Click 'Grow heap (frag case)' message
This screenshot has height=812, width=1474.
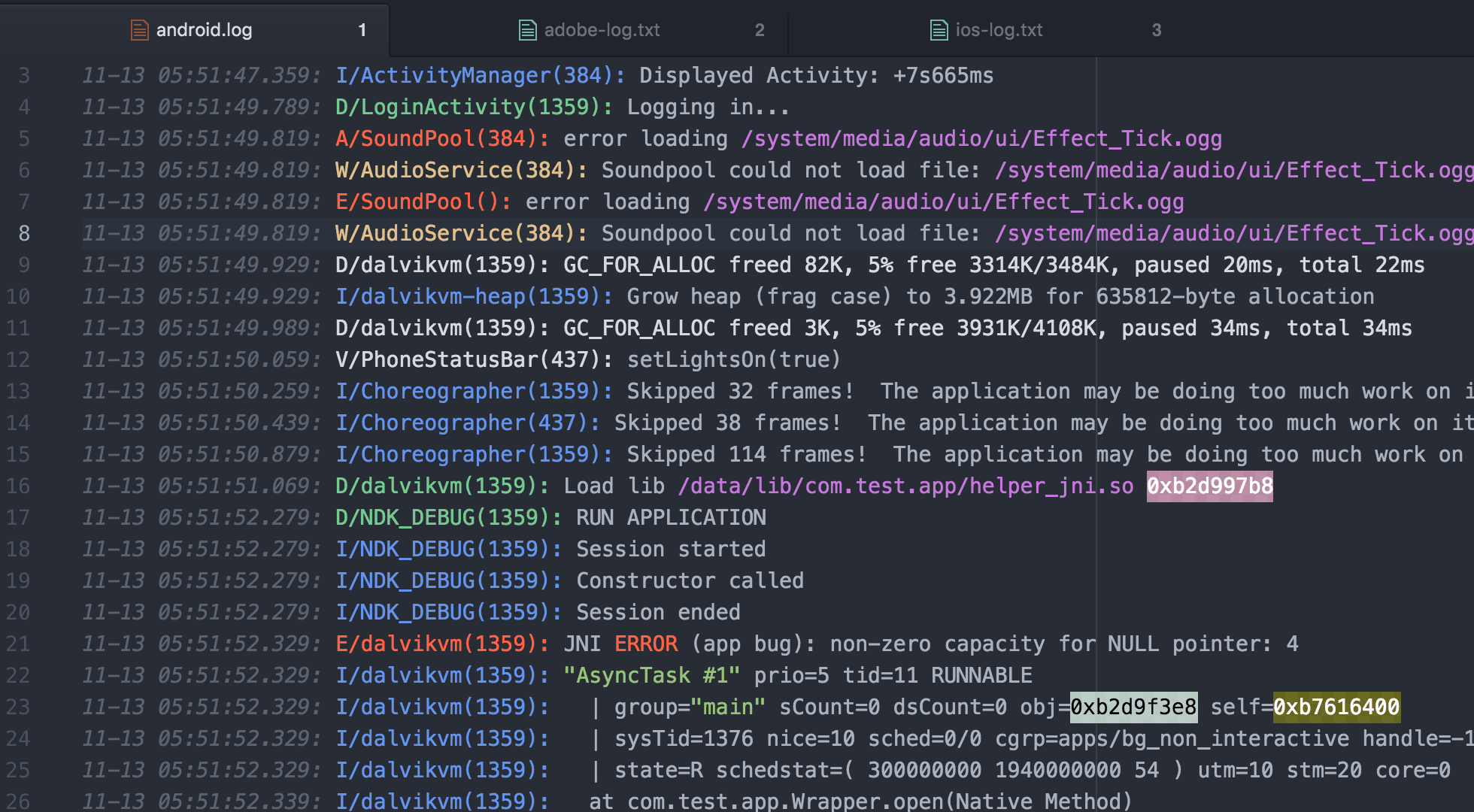click(x=760, y=296)
